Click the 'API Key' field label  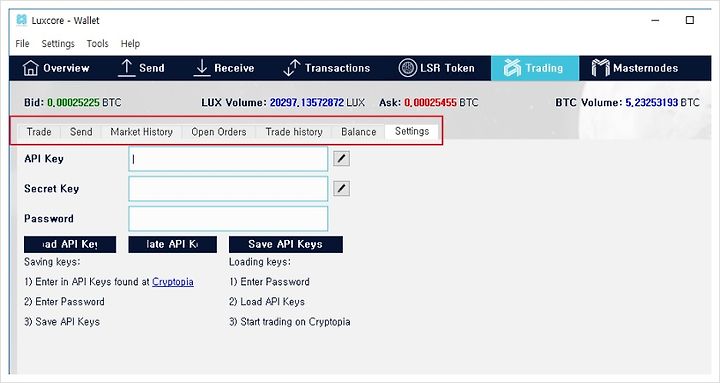(x=44, y=158)
